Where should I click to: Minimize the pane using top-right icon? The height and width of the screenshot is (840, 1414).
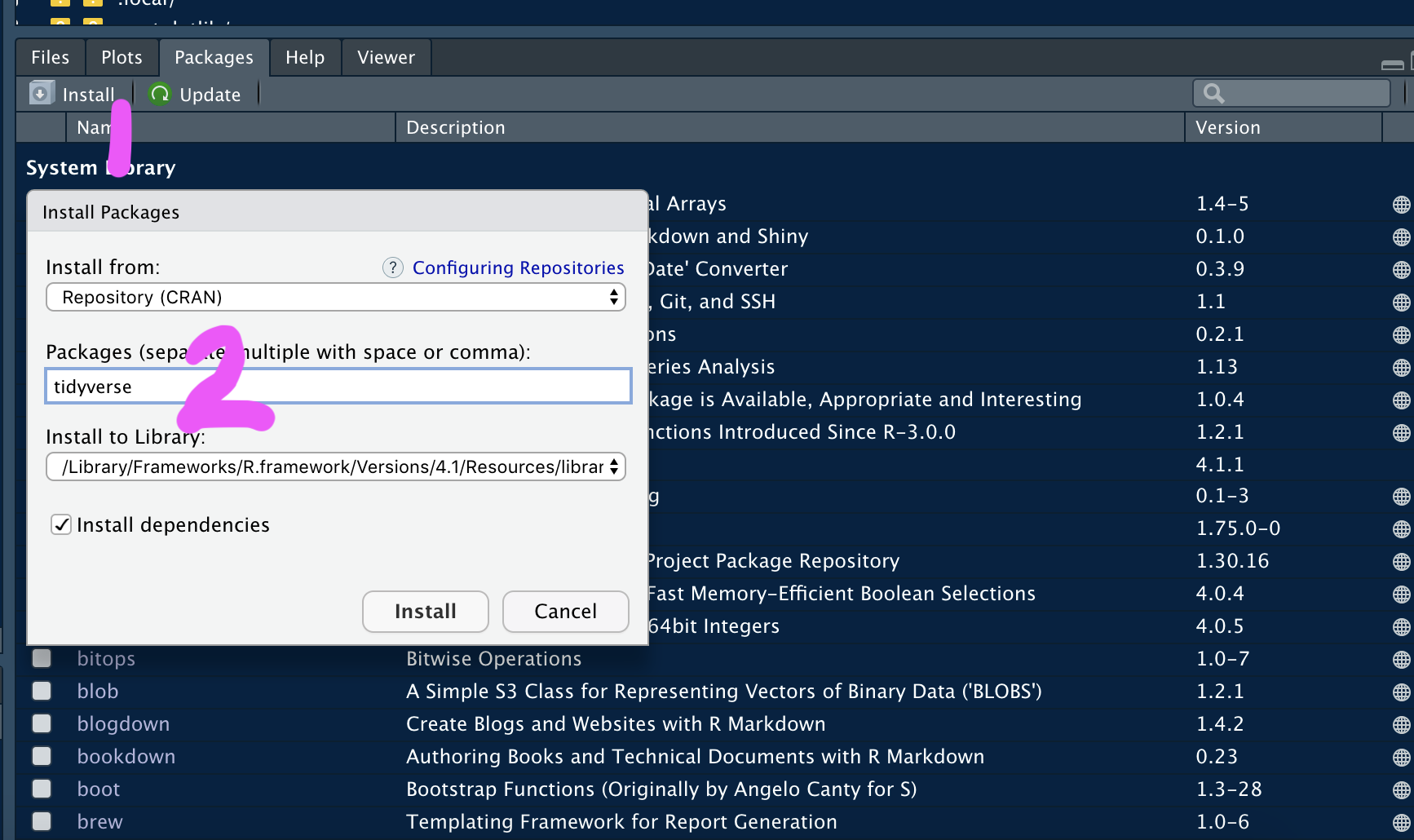coord(1392,64)
